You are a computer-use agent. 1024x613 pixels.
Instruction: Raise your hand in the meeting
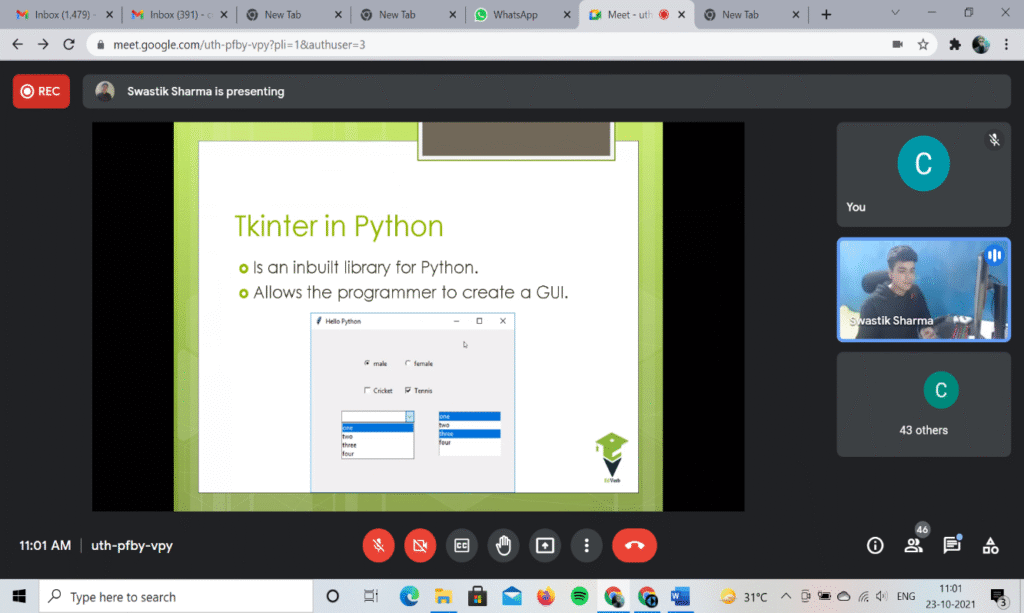pyautogui.click(x=503, y=545)
